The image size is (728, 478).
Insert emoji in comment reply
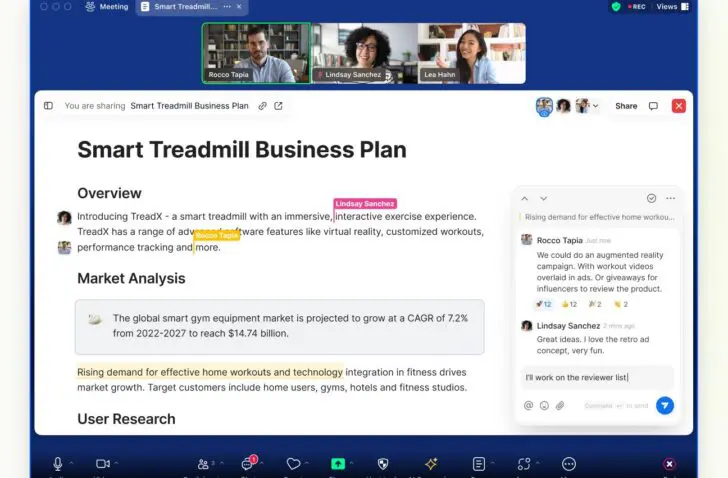[544, 405]
